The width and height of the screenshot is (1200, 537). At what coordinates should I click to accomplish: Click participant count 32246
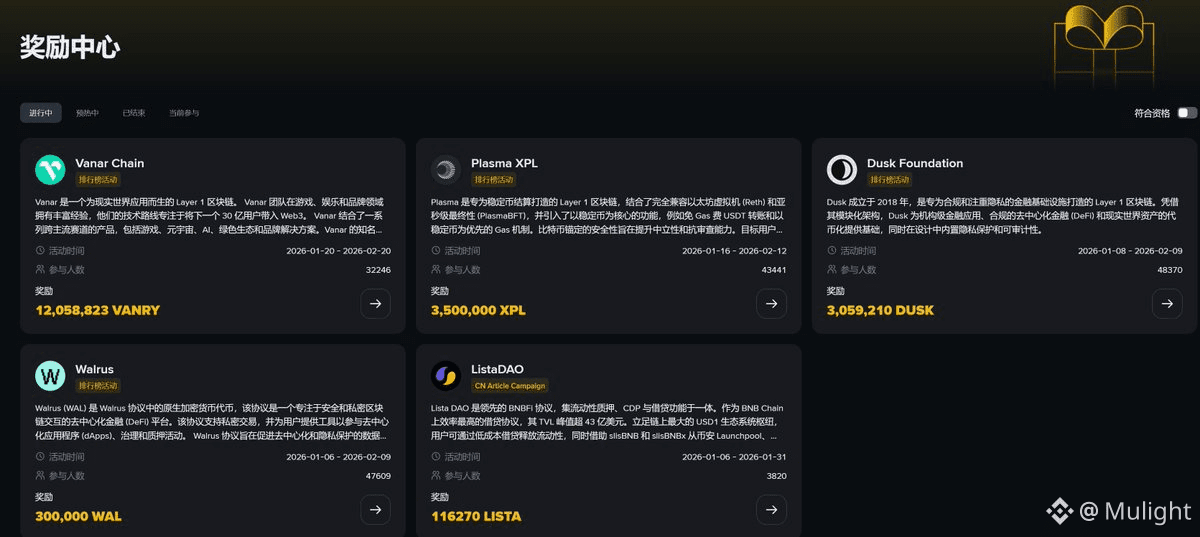tap(378, 270)
